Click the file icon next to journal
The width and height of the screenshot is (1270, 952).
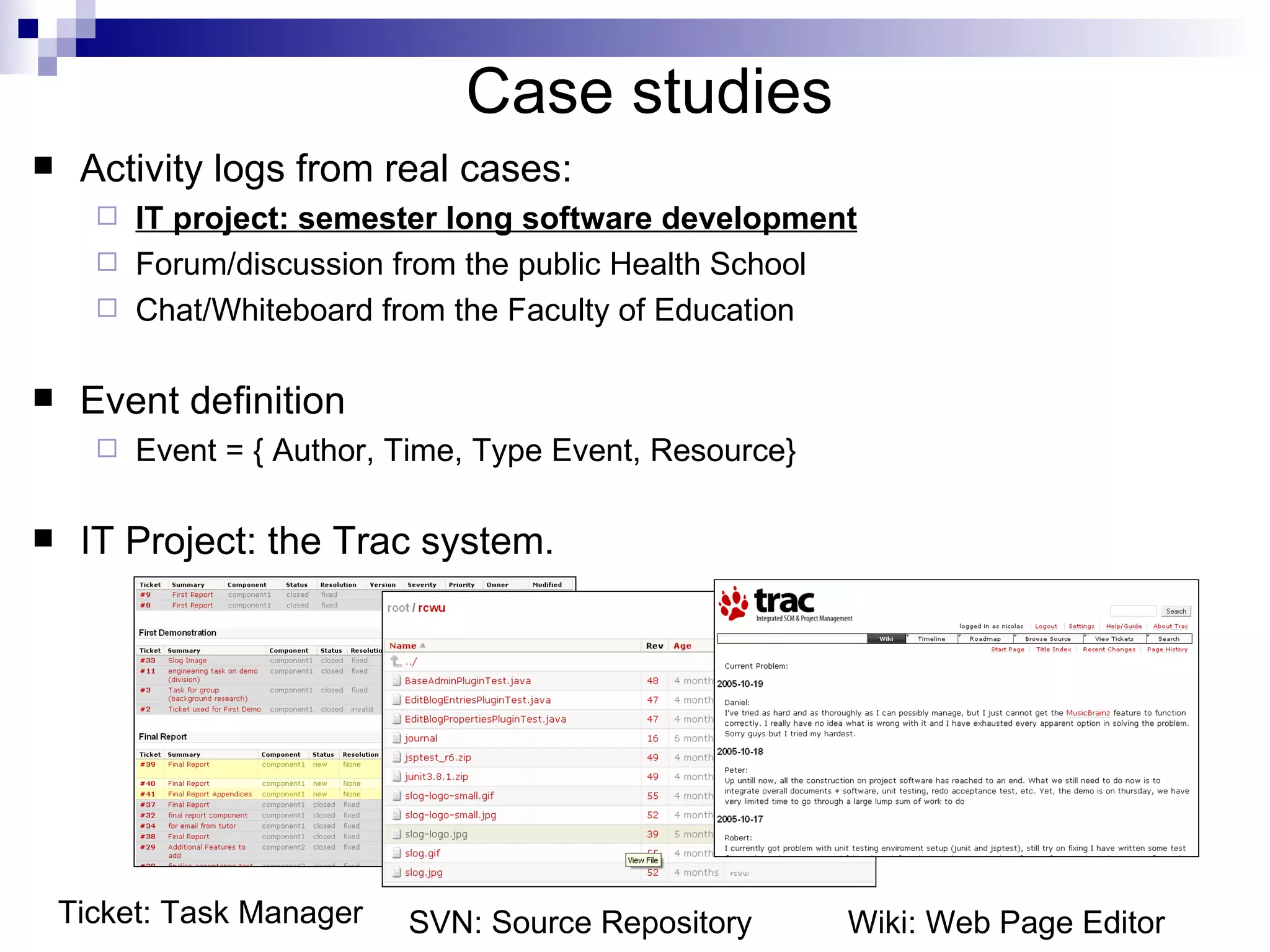pyautogui.click(x=396, y=738)
